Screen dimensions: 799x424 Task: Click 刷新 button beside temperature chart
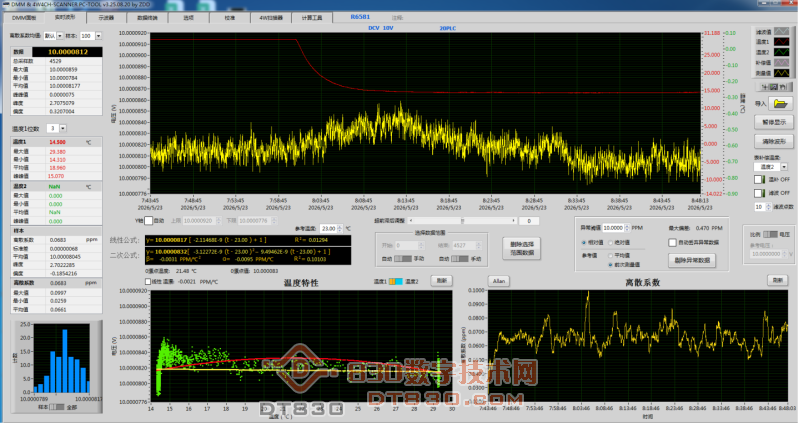click(x=441, y=280)
